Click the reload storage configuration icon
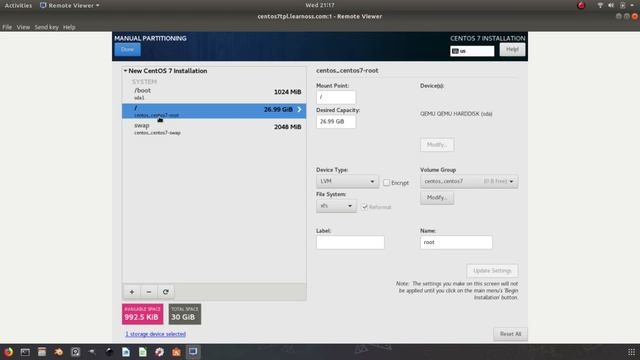640x360 pixels. click(x=165, y=292)
